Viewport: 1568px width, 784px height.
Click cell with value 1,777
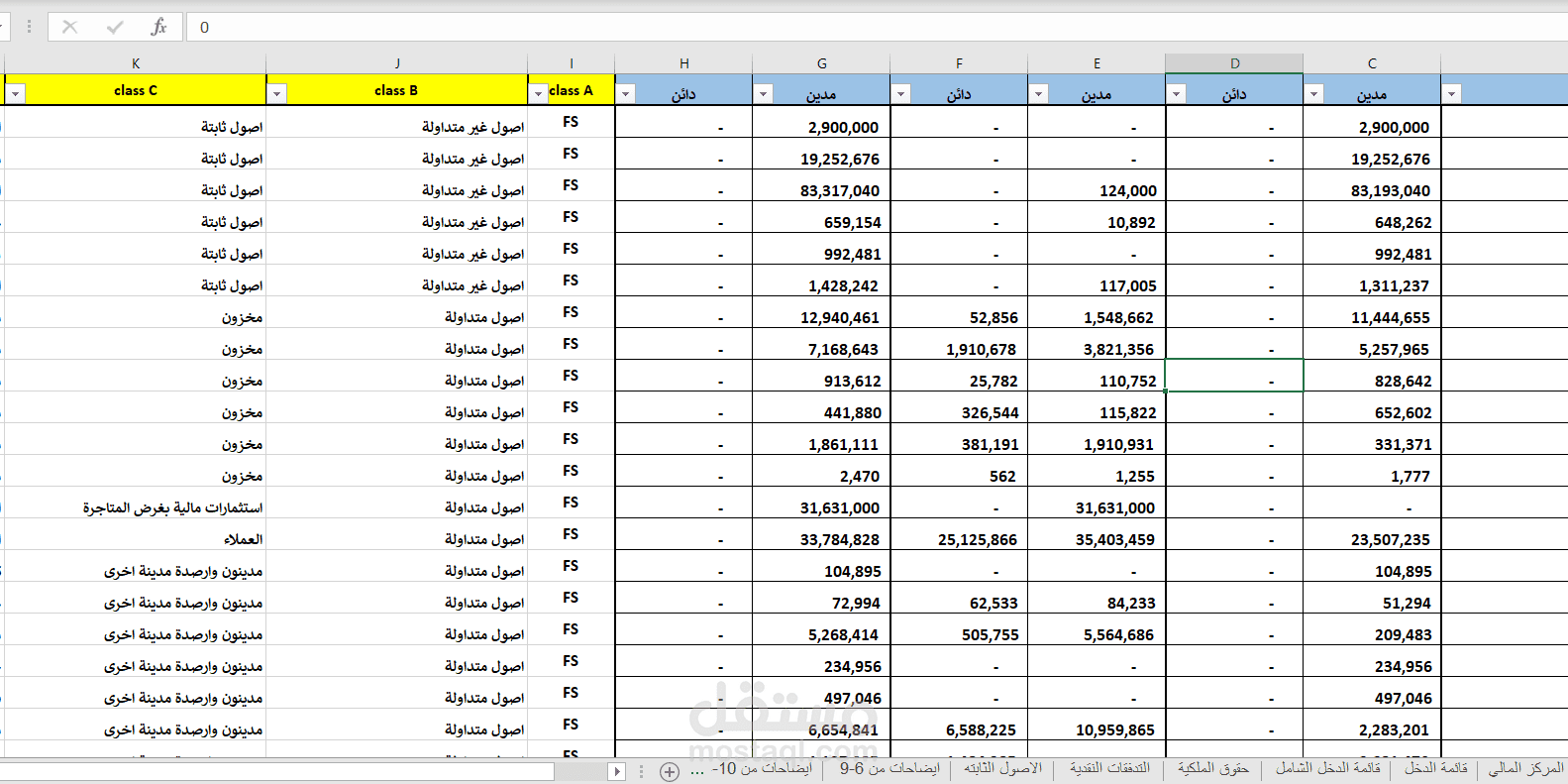1373,472
